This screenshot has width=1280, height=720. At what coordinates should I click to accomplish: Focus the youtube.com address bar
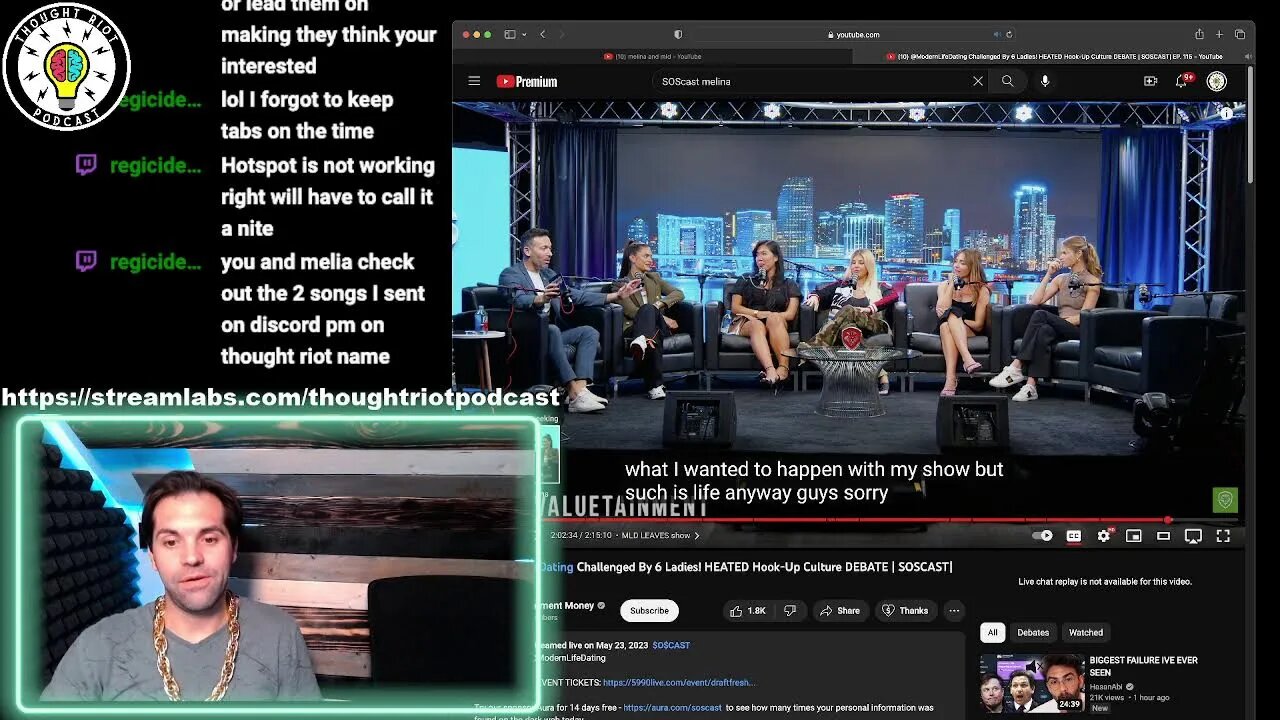click(853, 34)
